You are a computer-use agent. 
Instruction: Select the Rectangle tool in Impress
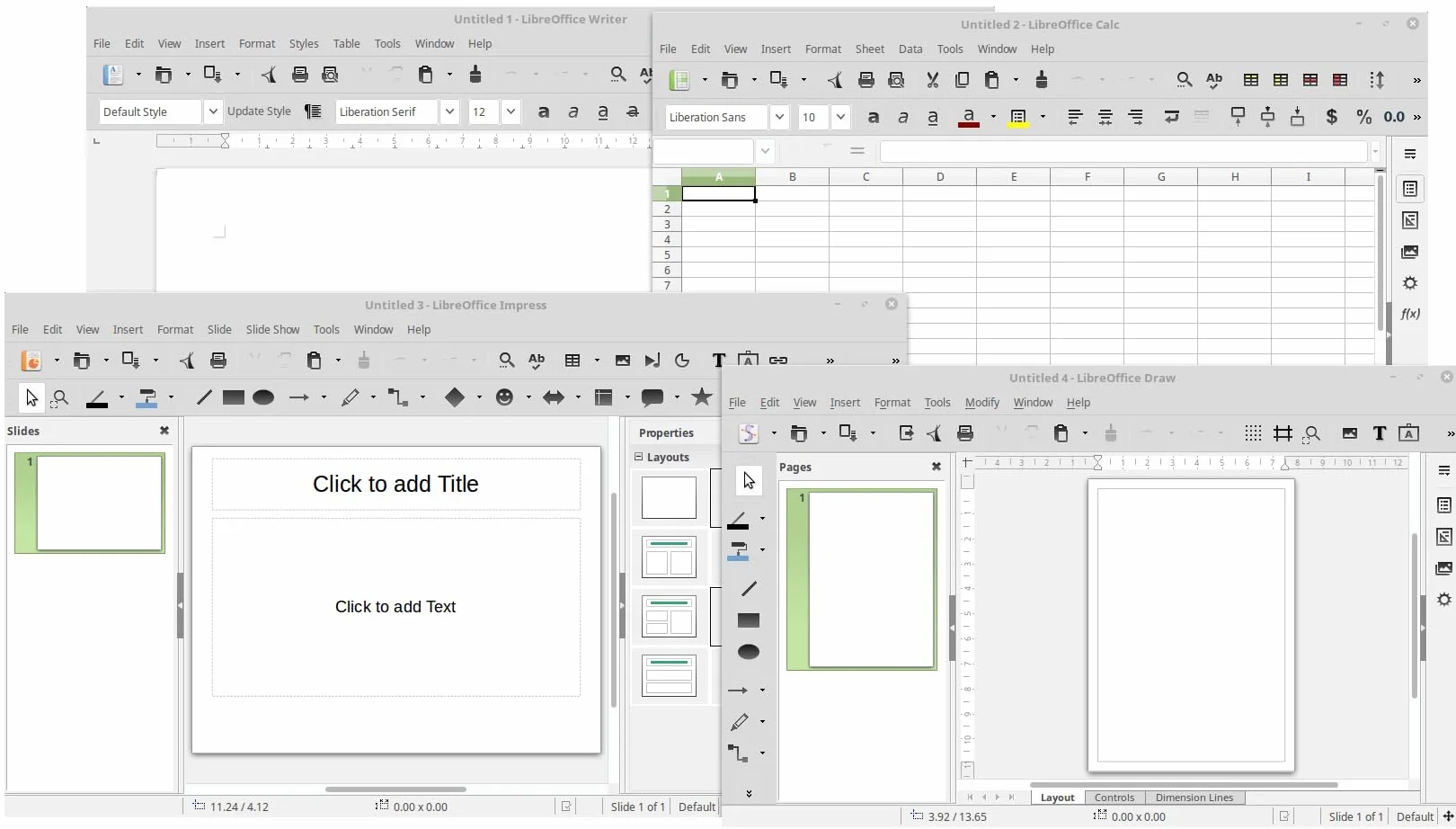[234, 397]
